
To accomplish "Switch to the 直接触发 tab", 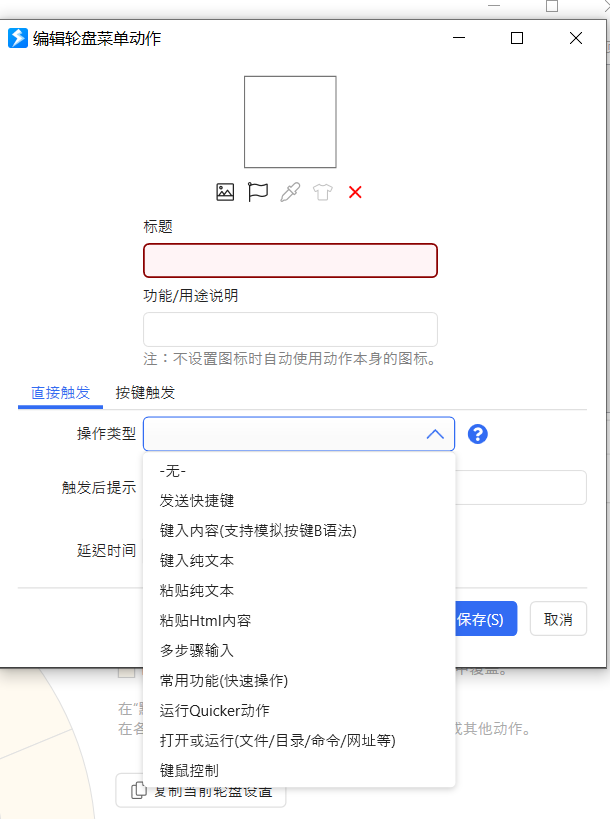I will pyautogui.click(x=60, y=393).
